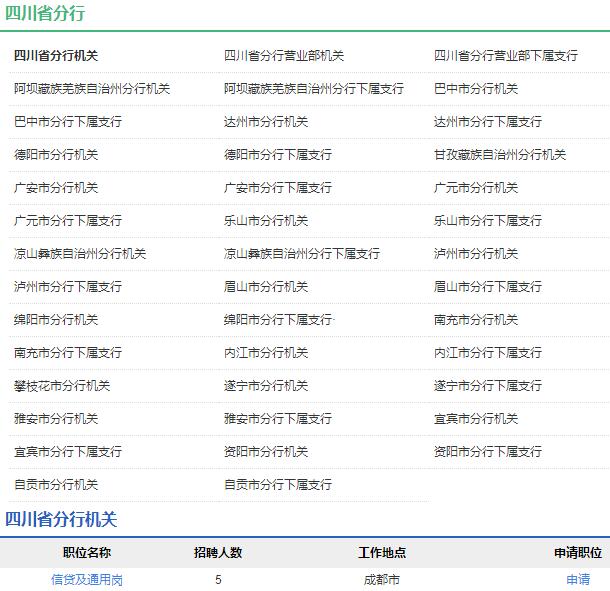Open 达州市分行下属支行 link
610x591 pixels.
click(x=488, y=122)
